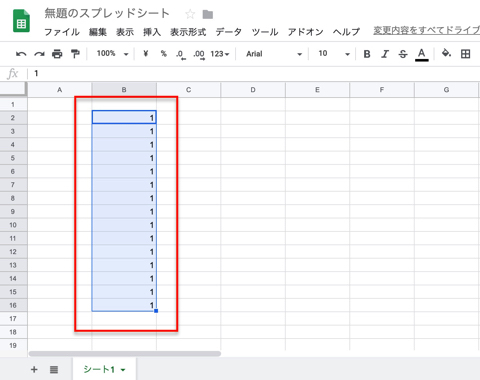Viewport: 480px width, 380px height.
Task: Open the Arial font dropdown
Action: click(274, 54)
